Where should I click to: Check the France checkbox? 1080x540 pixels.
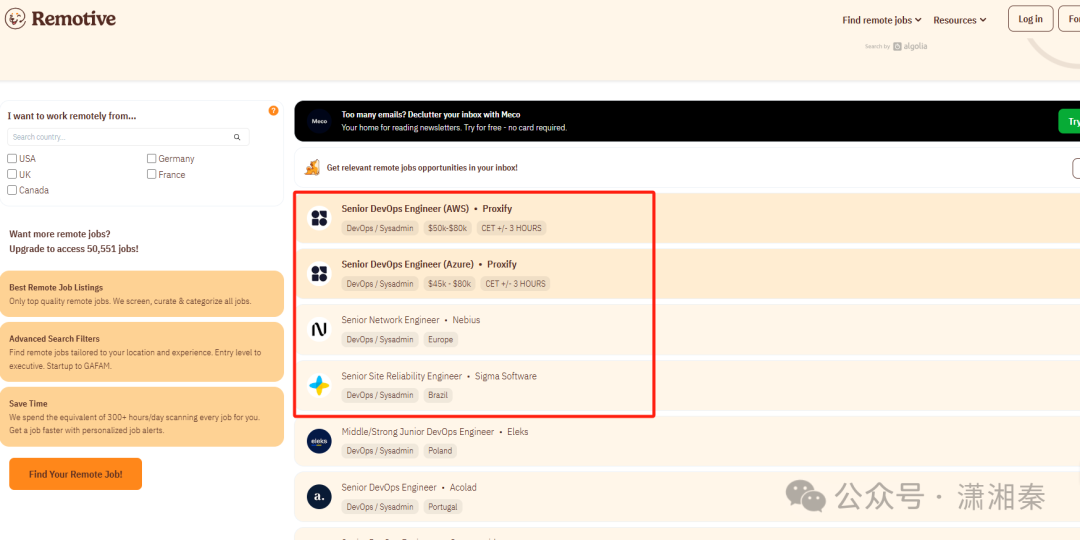152,174
